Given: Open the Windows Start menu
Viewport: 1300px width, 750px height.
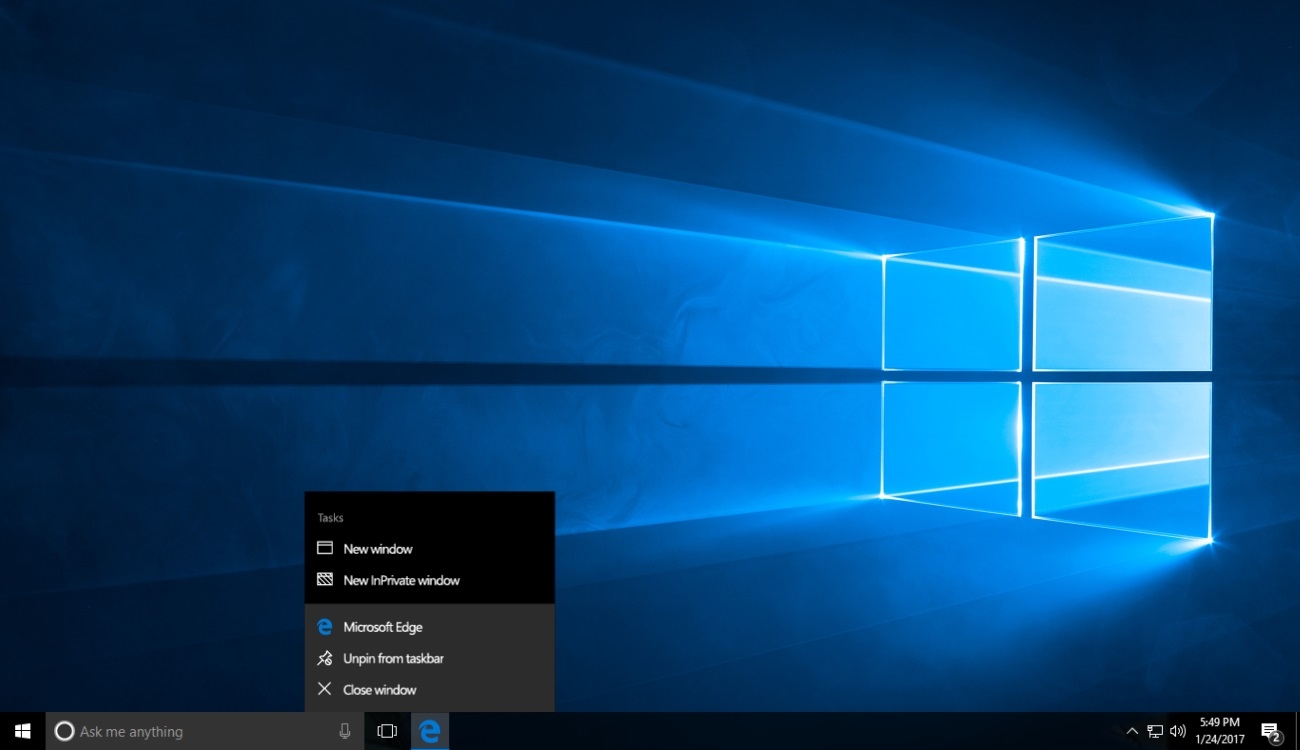Looking at the screenshot, I should (22, 731).
